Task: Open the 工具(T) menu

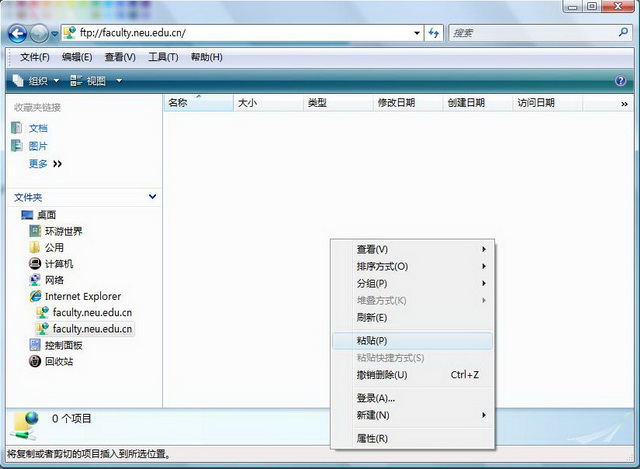Action: [163, 57]
